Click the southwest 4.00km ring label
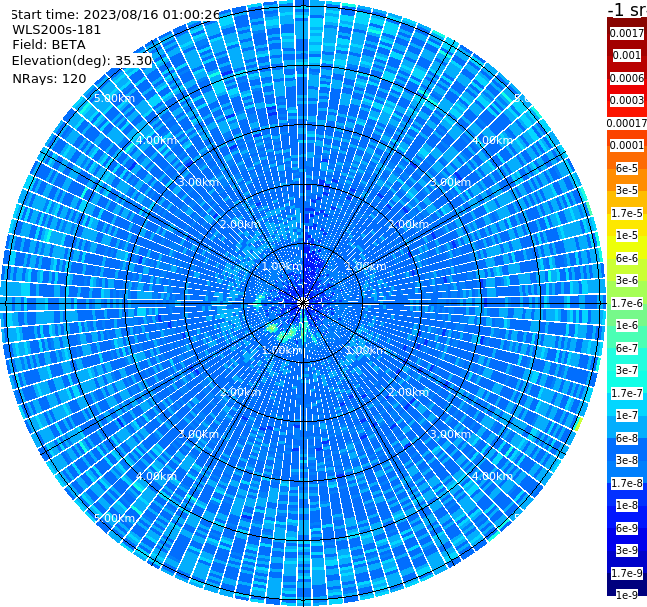This screenshot has width=647, height=607. (x=156, y=476)
